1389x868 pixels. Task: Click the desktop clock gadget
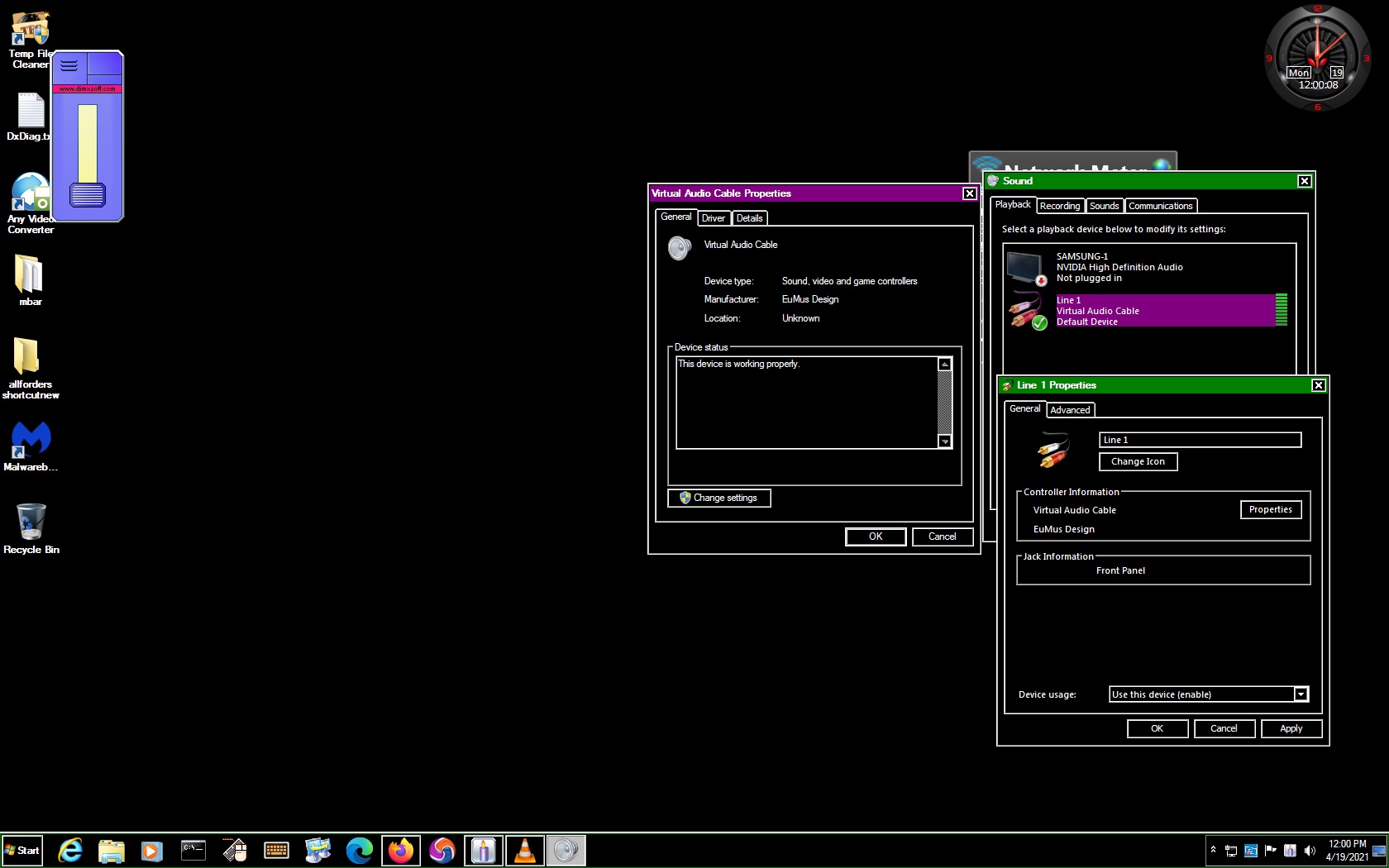1317,58
